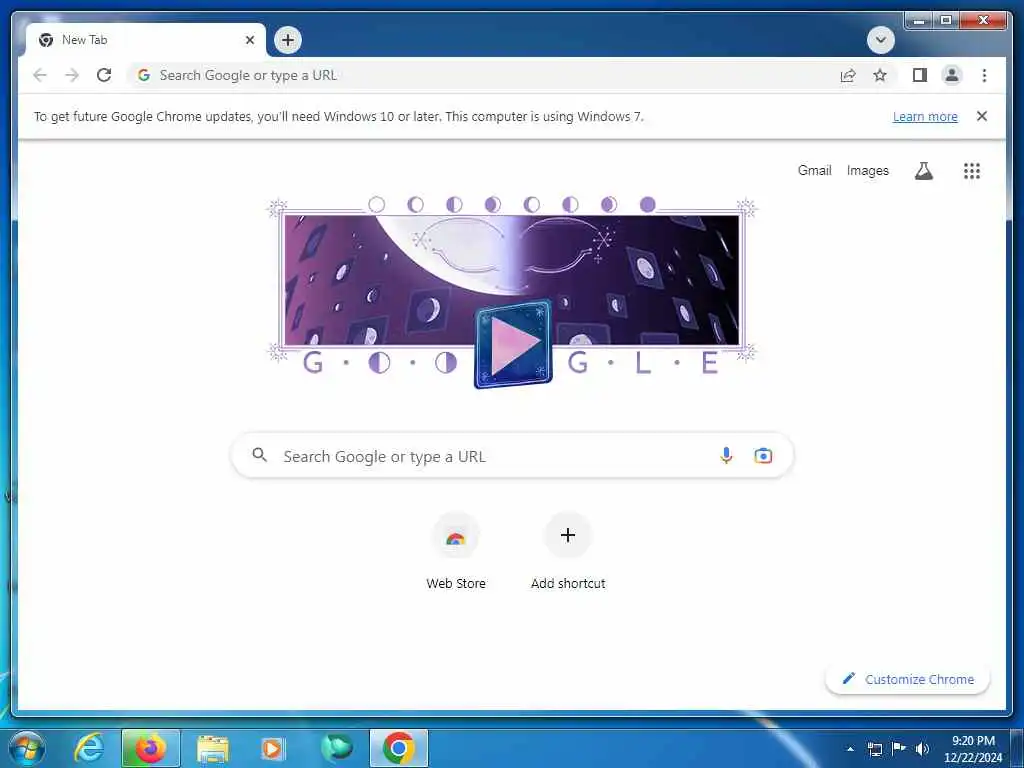1024x768 pixels.
Task: Open Chrome's three-dot menu
Action: coord(984,75)
